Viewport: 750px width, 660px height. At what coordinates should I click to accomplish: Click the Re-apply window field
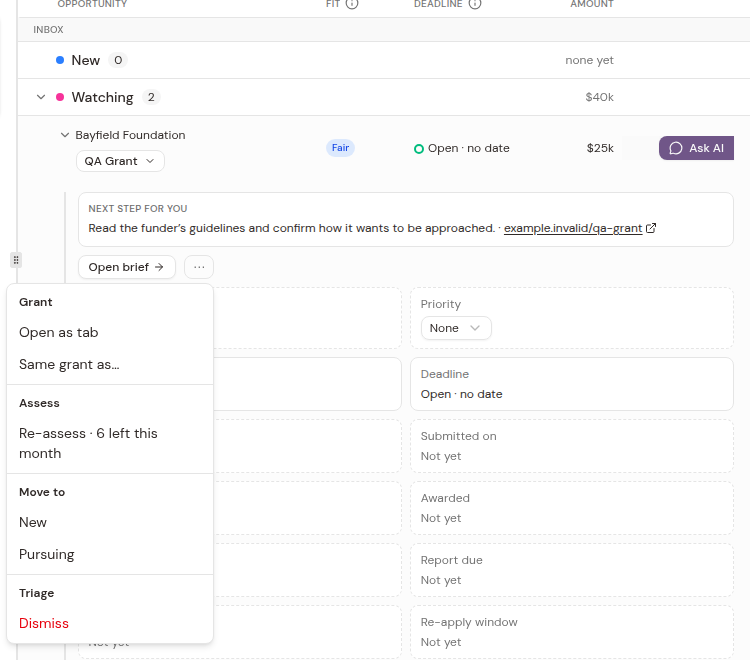572,632
